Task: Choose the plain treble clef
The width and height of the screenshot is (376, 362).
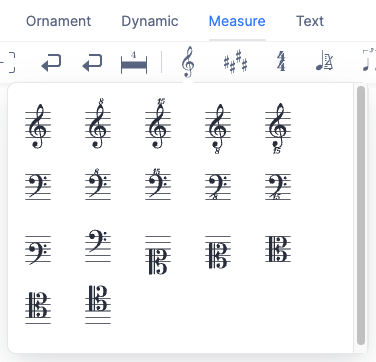Action: 38,126
